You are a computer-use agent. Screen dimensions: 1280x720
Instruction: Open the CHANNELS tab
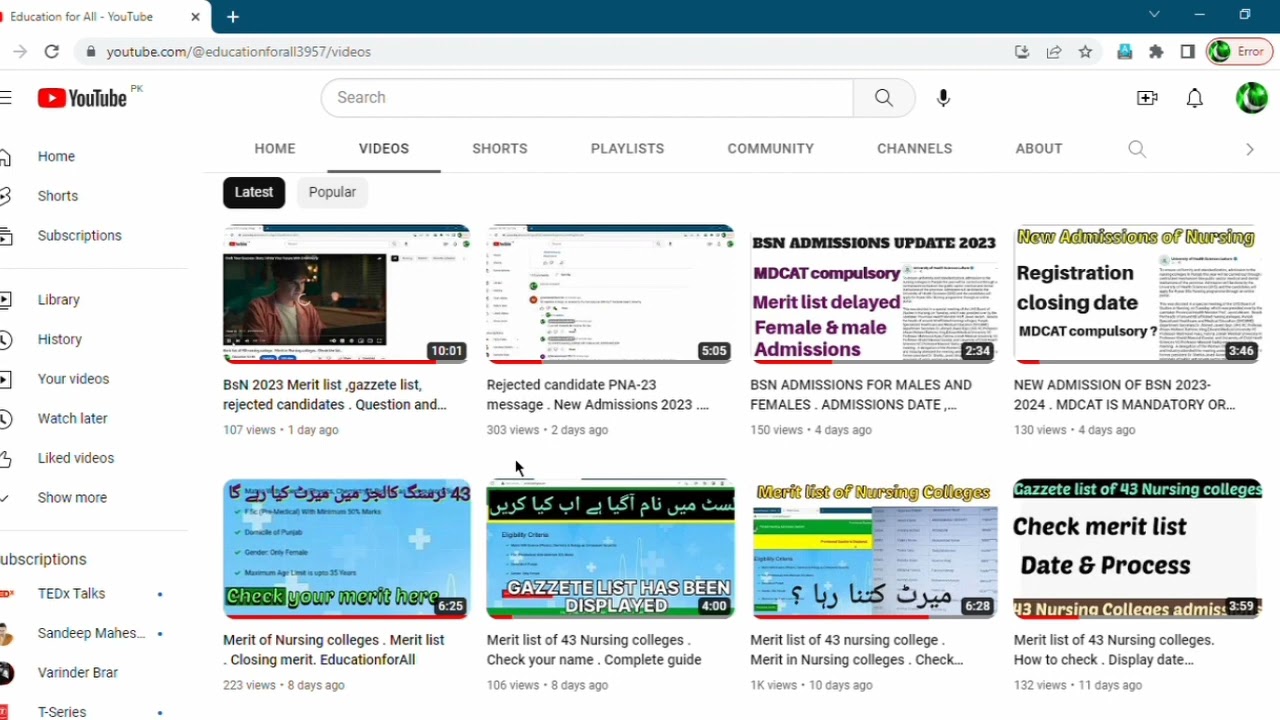tap(914, 148)
